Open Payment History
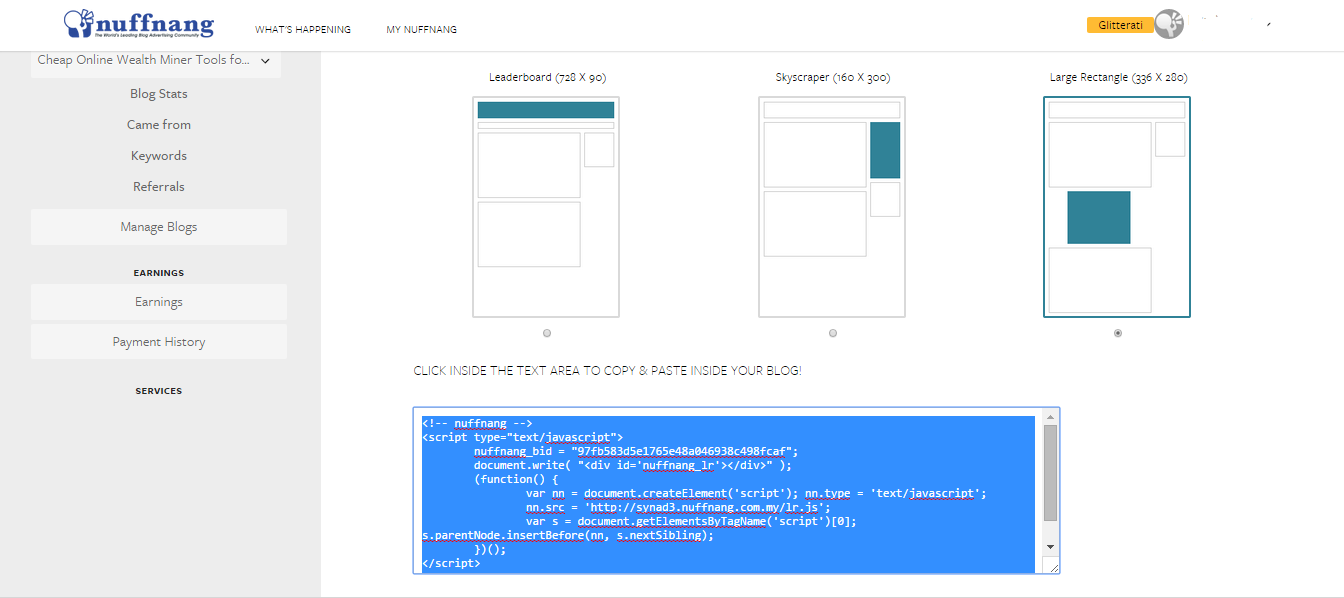This screenshot has width=1344, height=598. [159, 342]
